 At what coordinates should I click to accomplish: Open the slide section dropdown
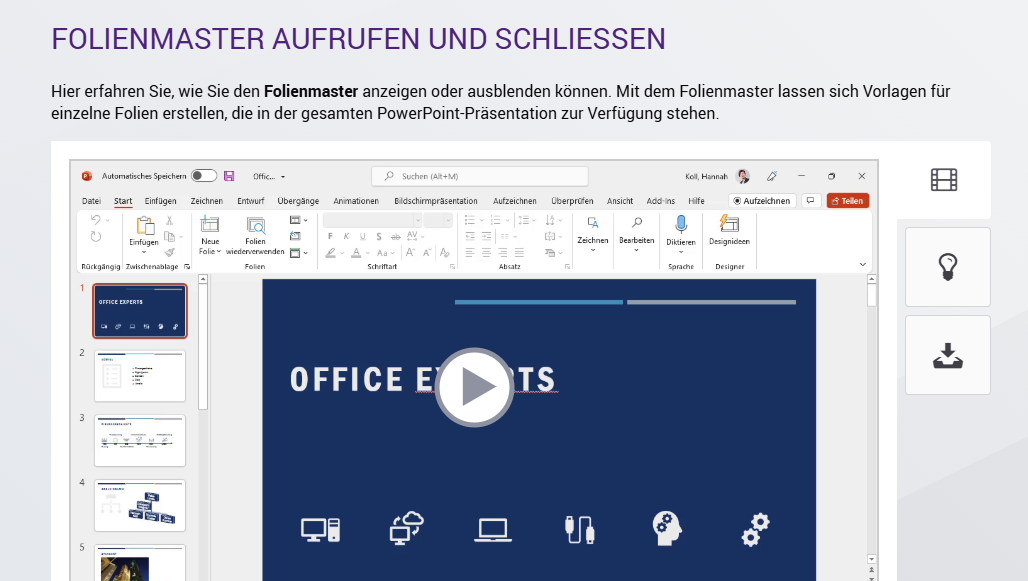(298, 252)
